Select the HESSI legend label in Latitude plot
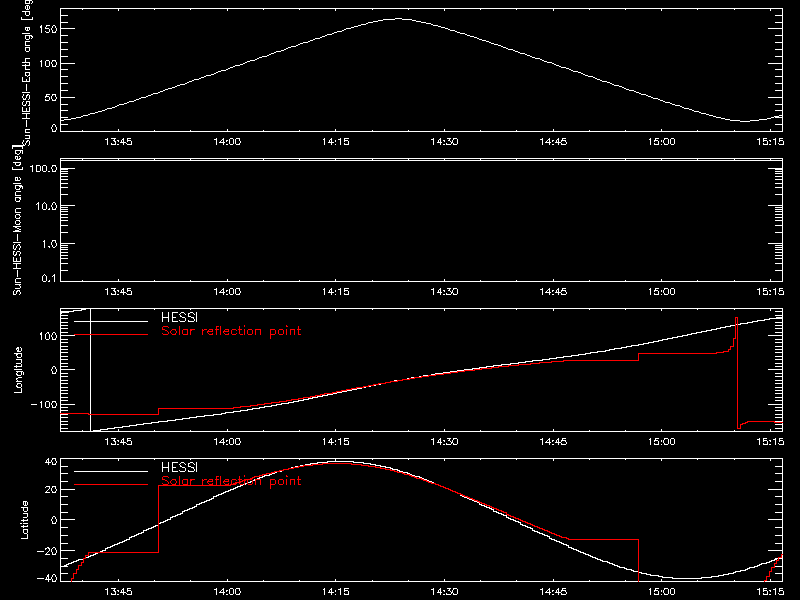This screenshot has height=600, width=800. point(179,467)
